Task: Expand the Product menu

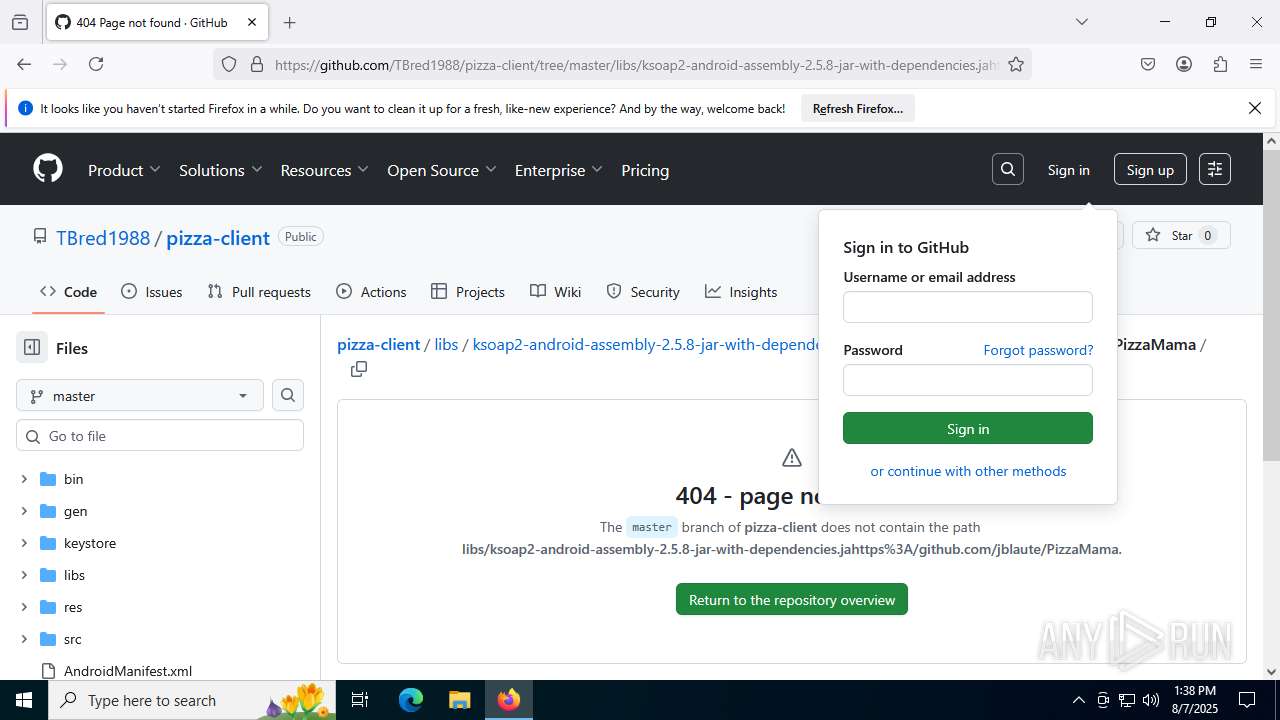Action: pos(124,170)
